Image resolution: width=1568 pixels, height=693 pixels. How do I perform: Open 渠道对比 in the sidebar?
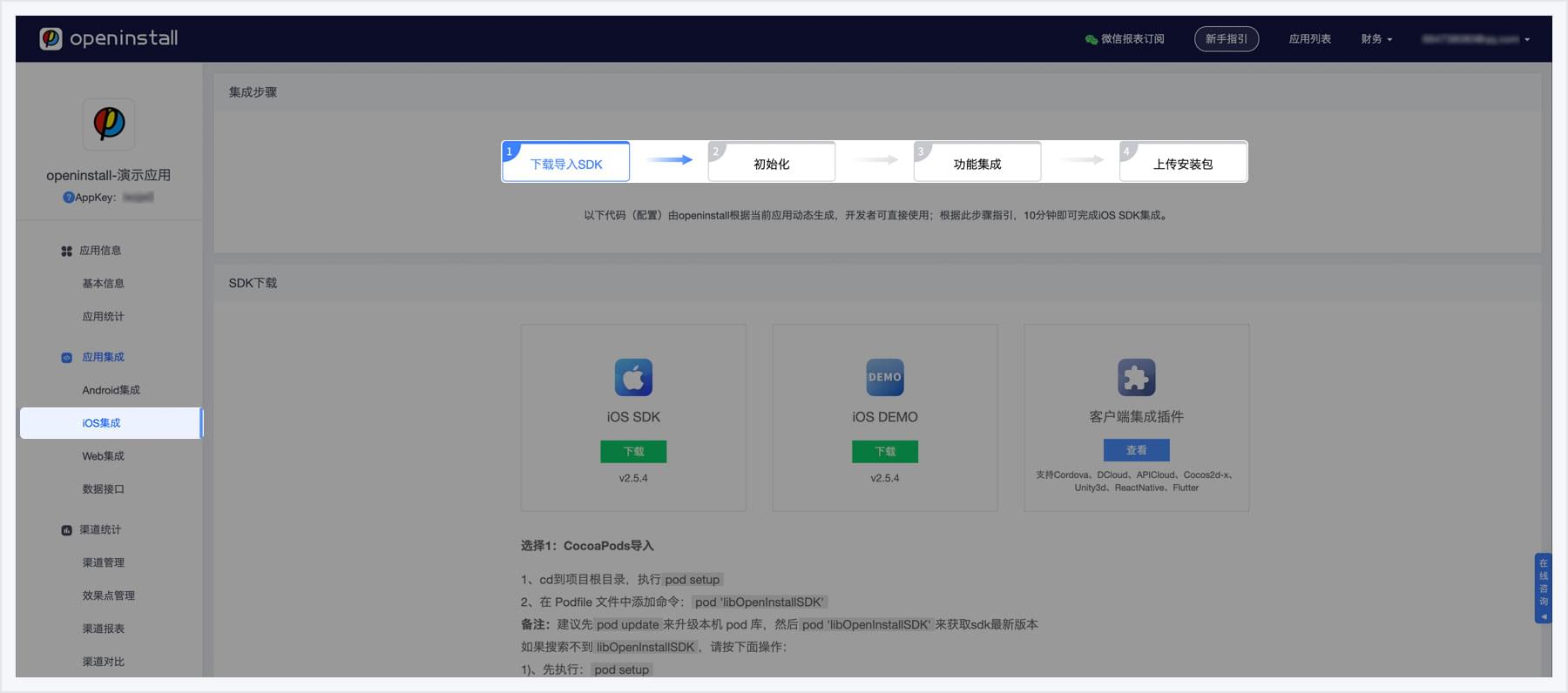[x=103, y=662]
